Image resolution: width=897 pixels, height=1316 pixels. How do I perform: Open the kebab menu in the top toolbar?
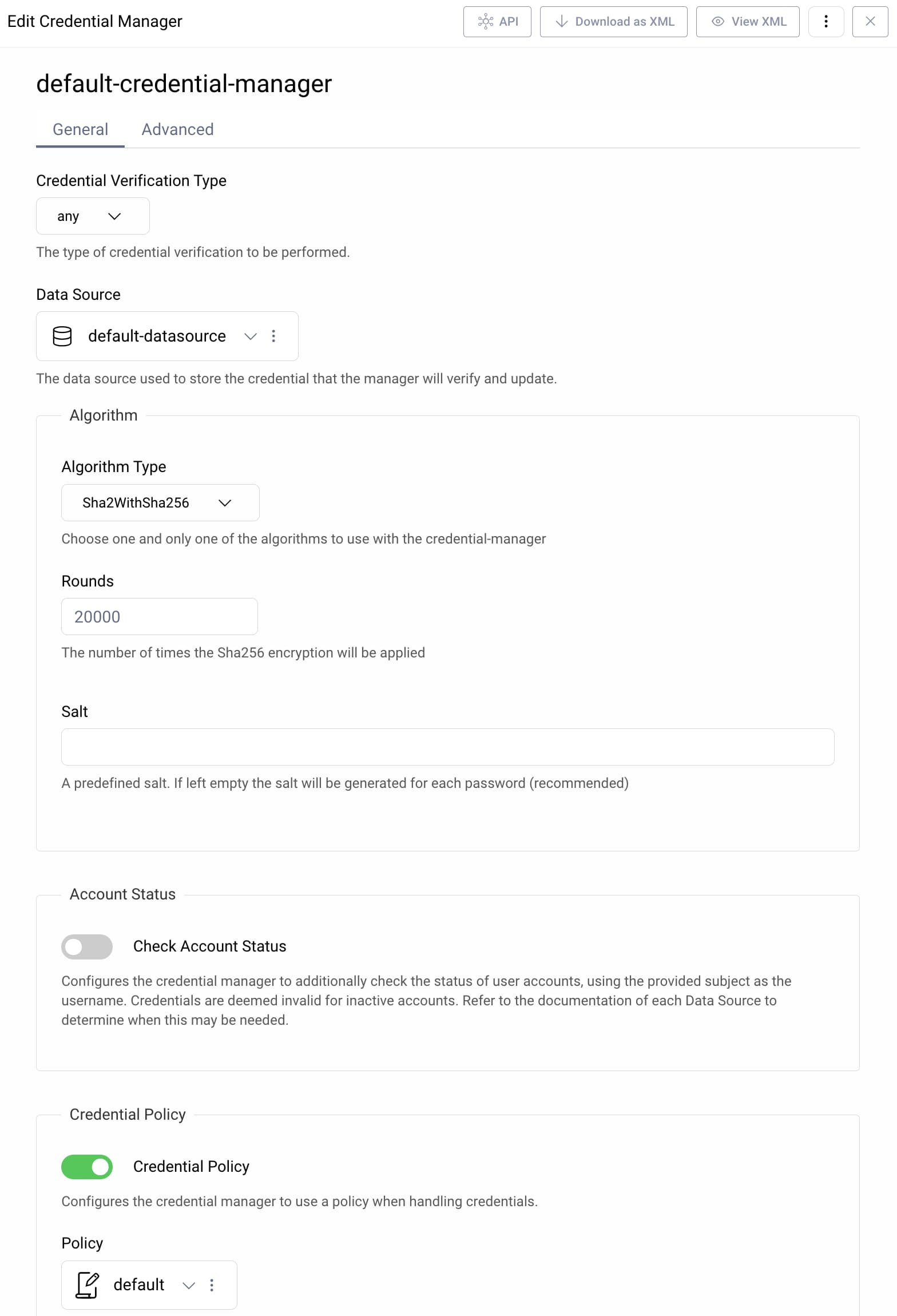pos(825,21)
